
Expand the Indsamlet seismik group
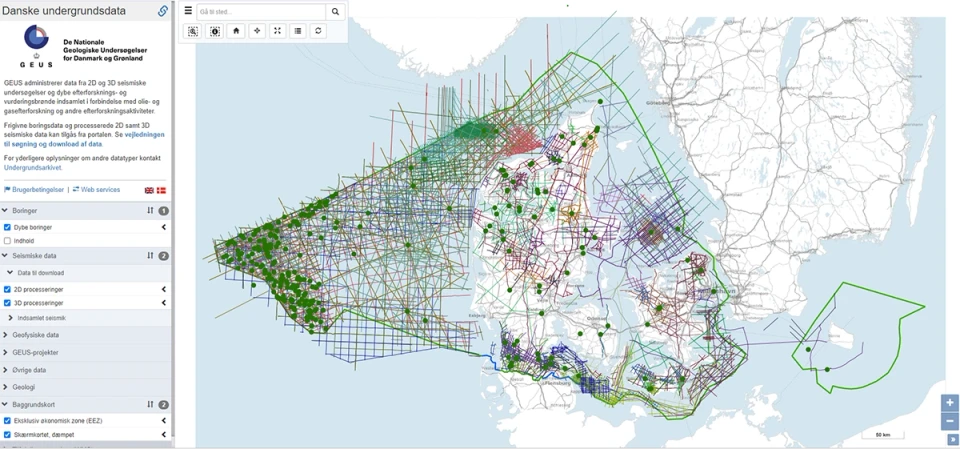(86, 318)
